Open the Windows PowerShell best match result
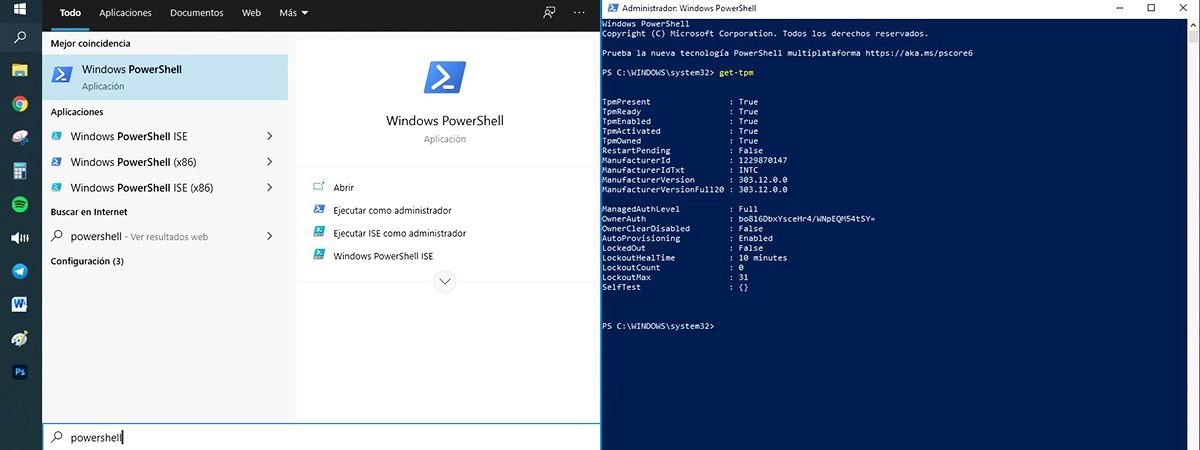 tap(165, 77)
